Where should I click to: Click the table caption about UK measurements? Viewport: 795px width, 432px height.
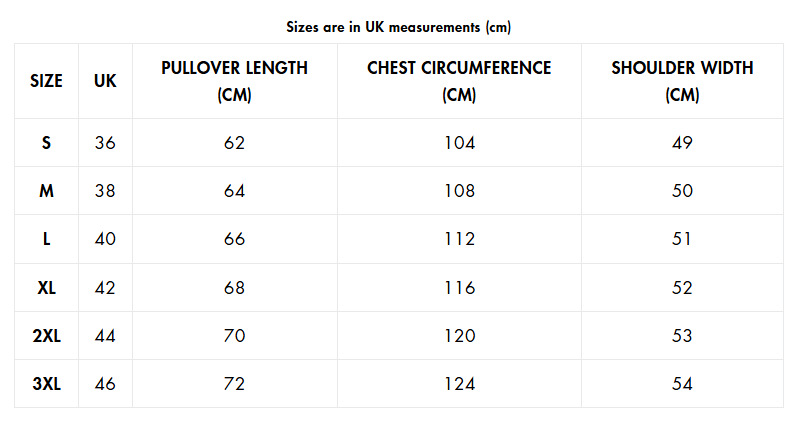click(x=398, y=27)
